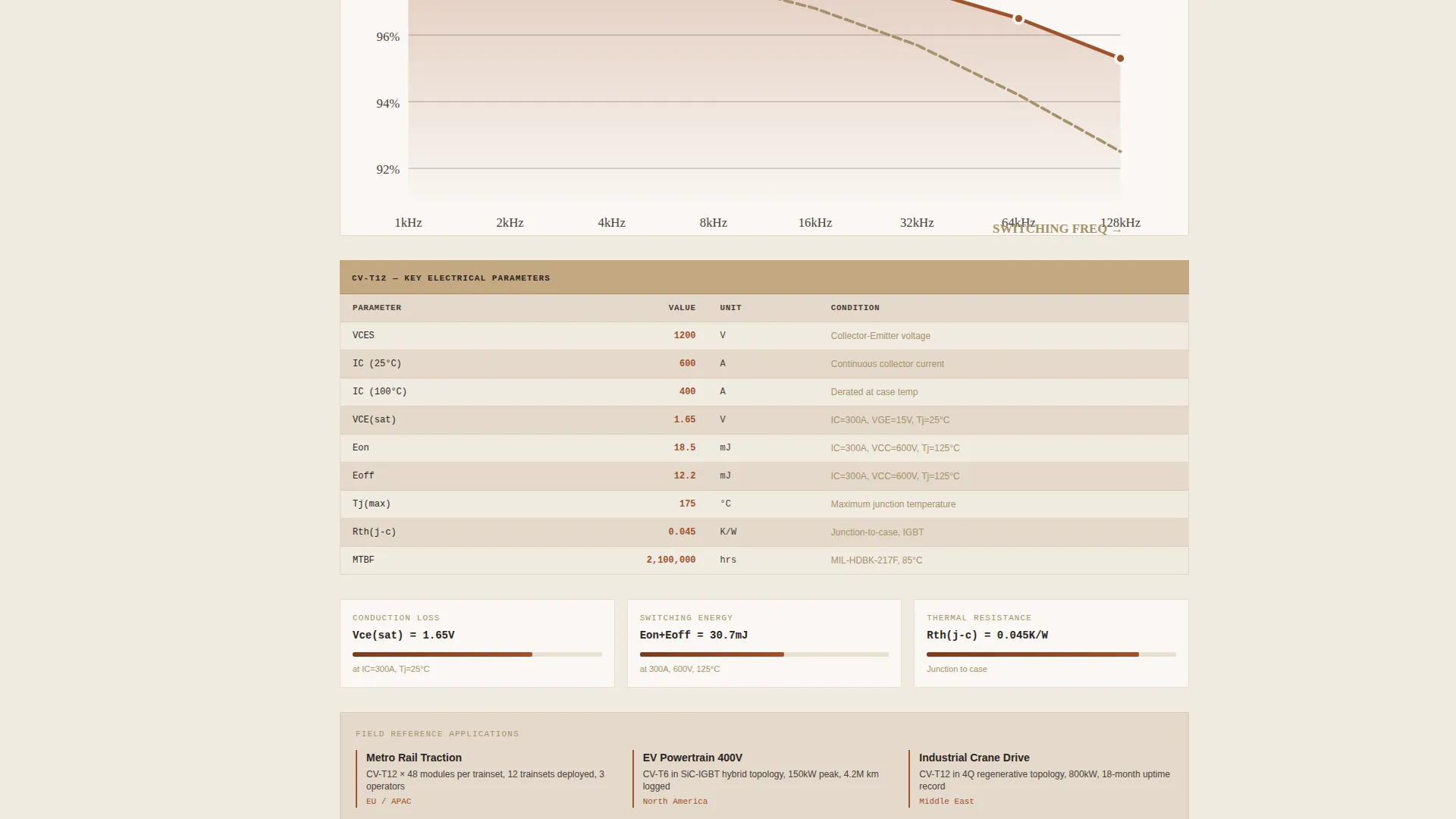Image resolution: width=1456 pixels, height=819 pixels.
Task: Select the 32kHz axis label
Action: tap(916, 223)
